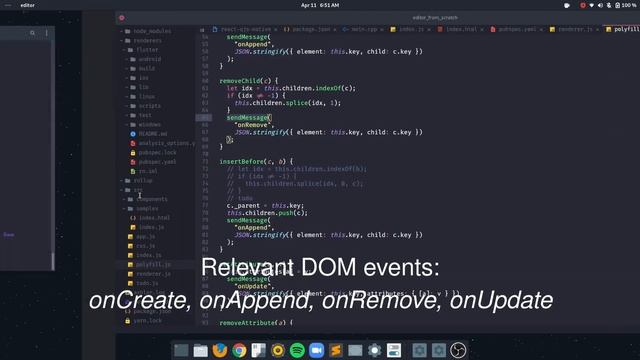This screenshot has height=360, width=640.
Task: Open README.md in file tree
Action: [153, 134]
